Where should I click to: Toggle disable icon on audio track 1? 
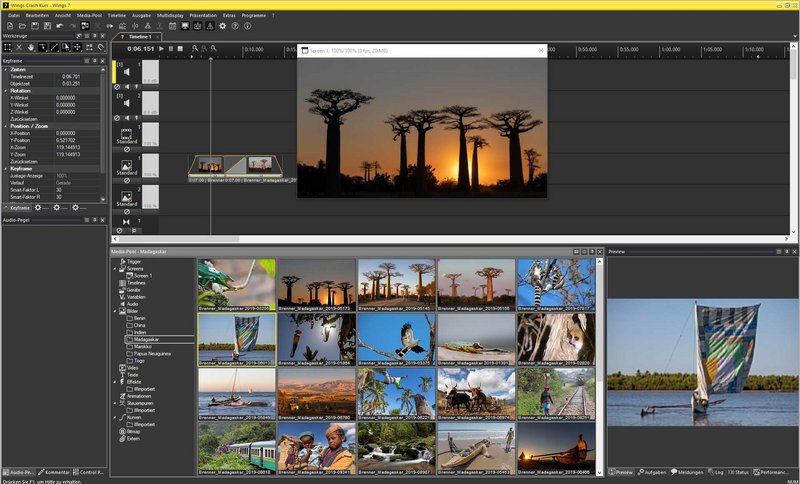[x=117, y=87]
